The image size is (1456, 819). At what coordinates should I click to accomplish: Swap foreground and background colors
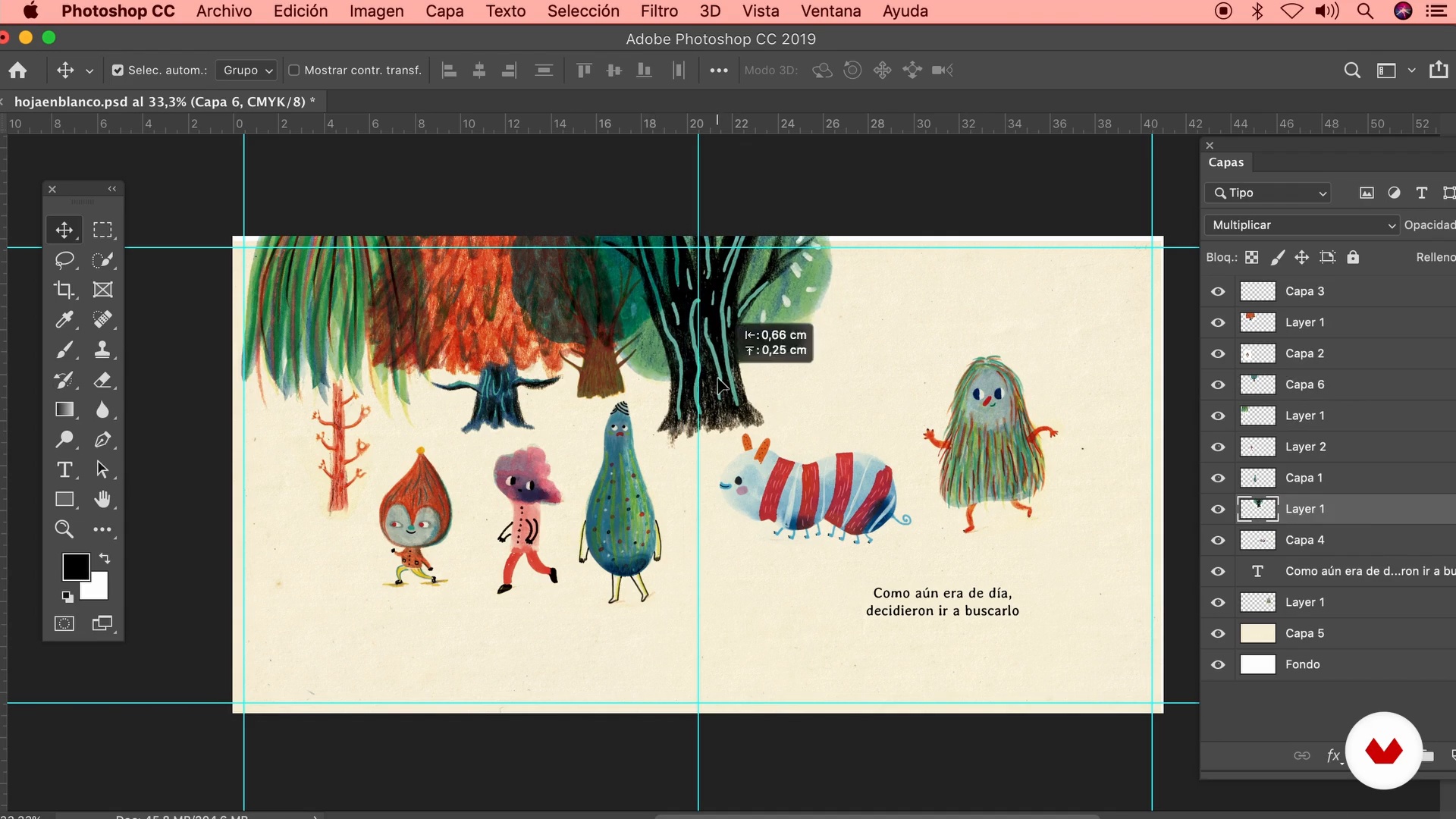105,559
